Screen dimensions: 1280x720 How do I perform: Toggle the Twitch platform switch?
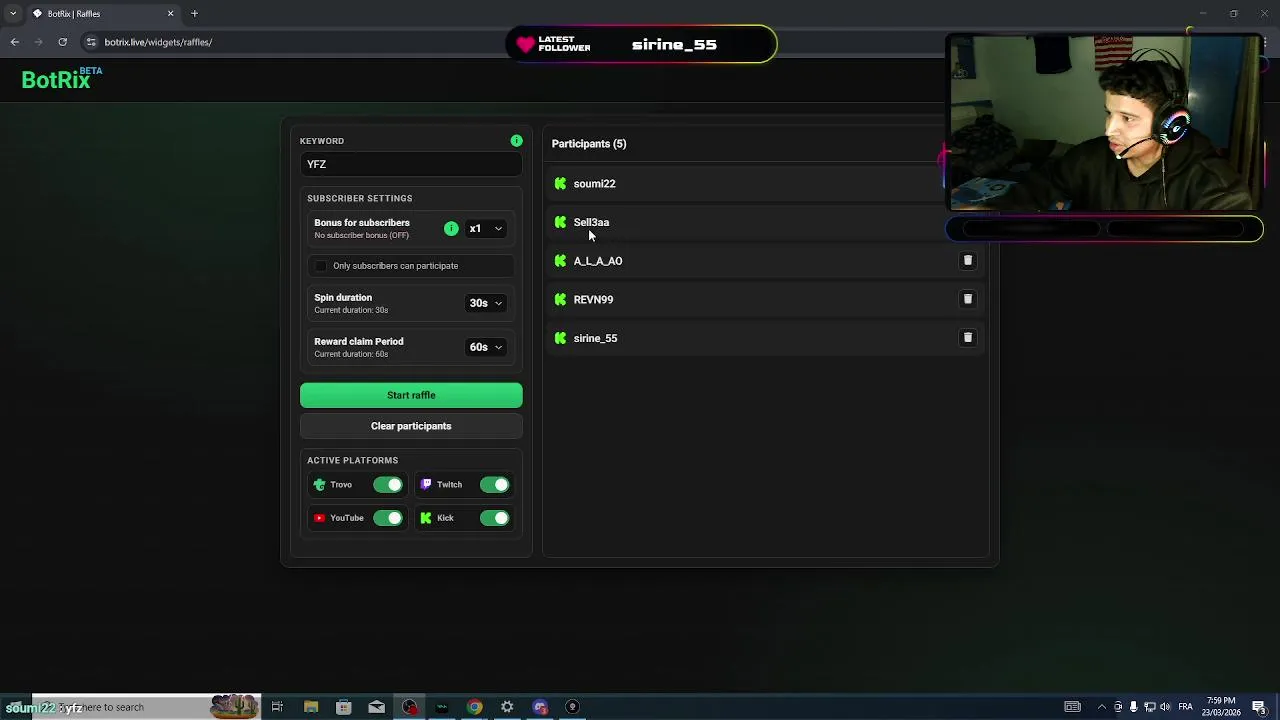pyautogui.click(x=494, y=485)
